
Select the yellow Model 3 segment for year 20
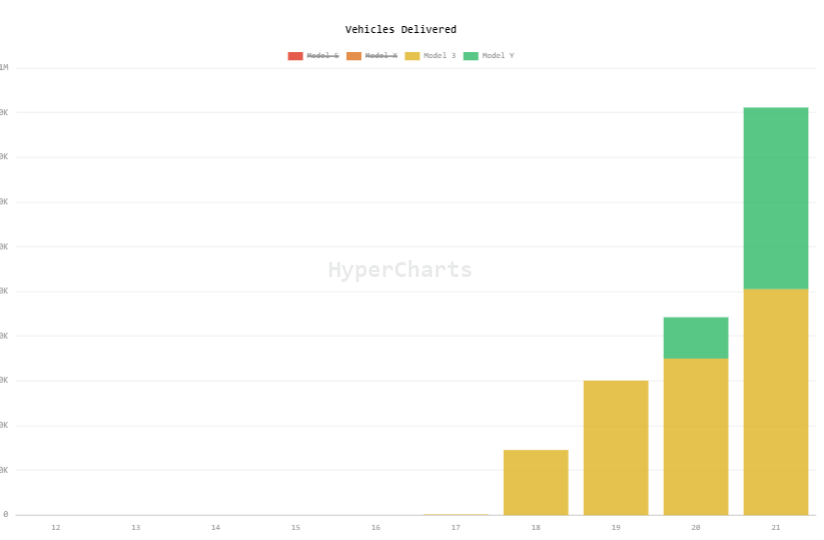point(696,436)
